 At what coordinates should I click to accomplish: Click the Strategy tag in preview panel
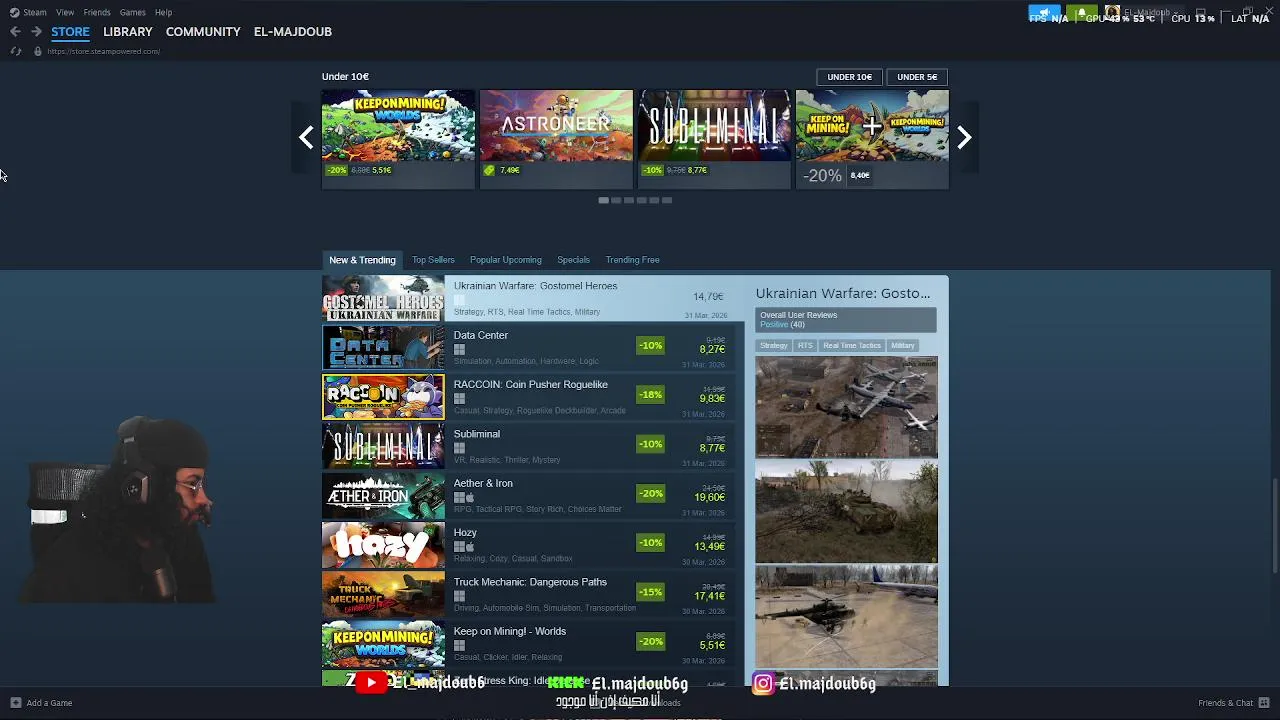point(773,346)
